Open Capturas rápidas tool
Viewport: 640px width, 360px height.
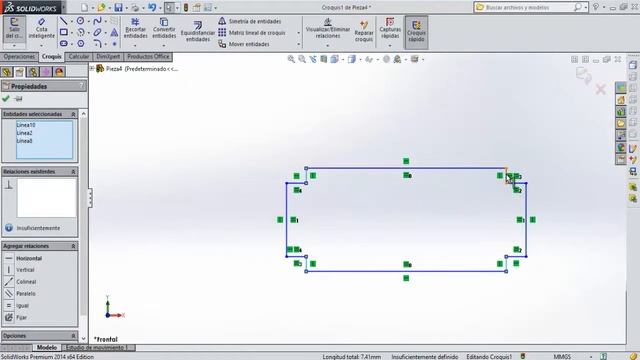click(x=390, y=28)
